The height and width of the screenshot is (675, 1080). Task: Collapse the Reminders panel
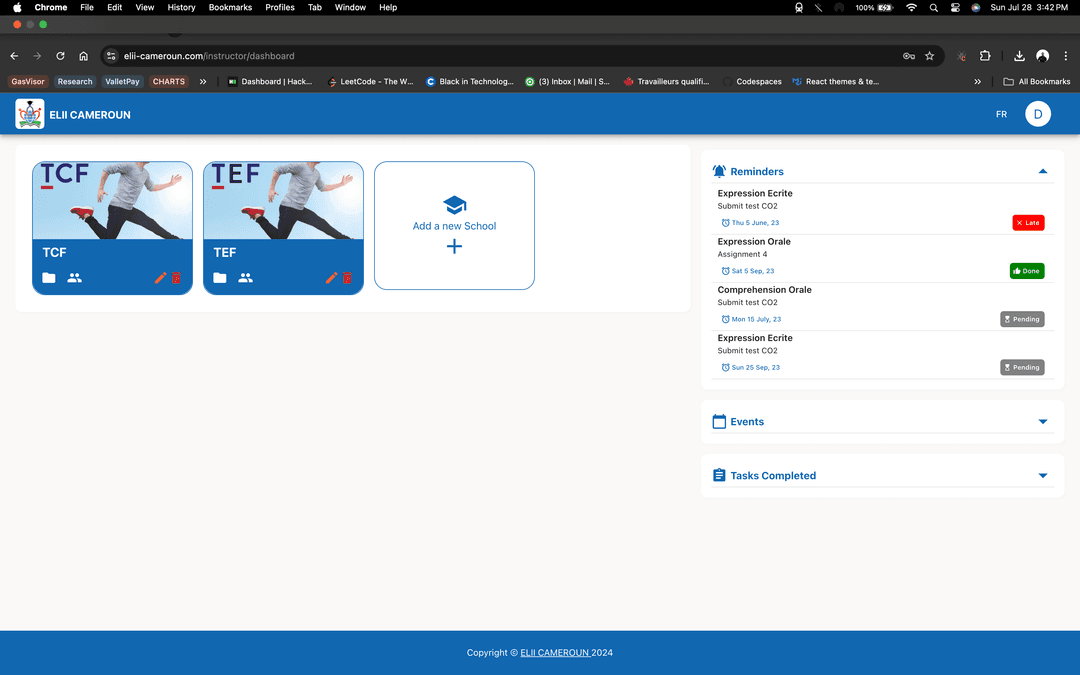click(x=1043, y=172)
